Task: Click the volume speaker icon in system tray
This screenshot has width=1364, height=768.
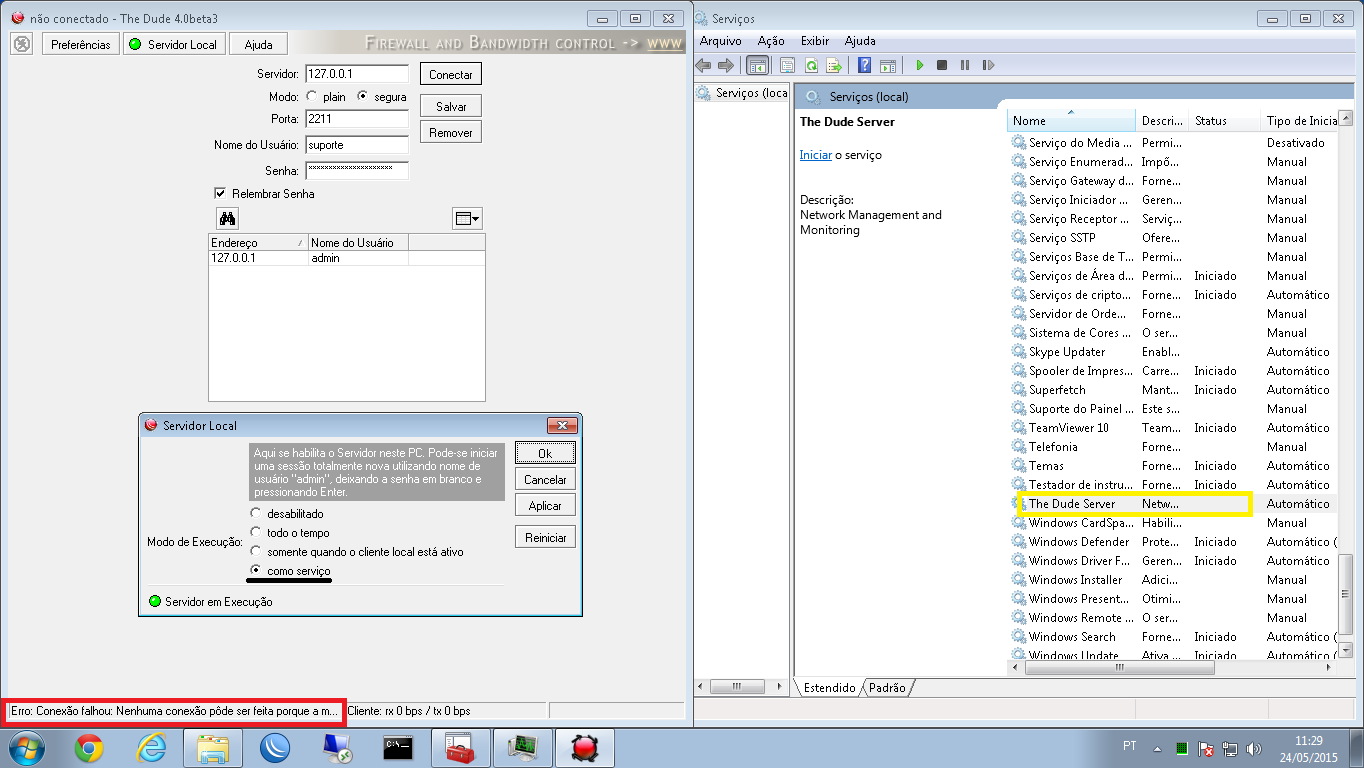Action: [x=1254, y=748]
